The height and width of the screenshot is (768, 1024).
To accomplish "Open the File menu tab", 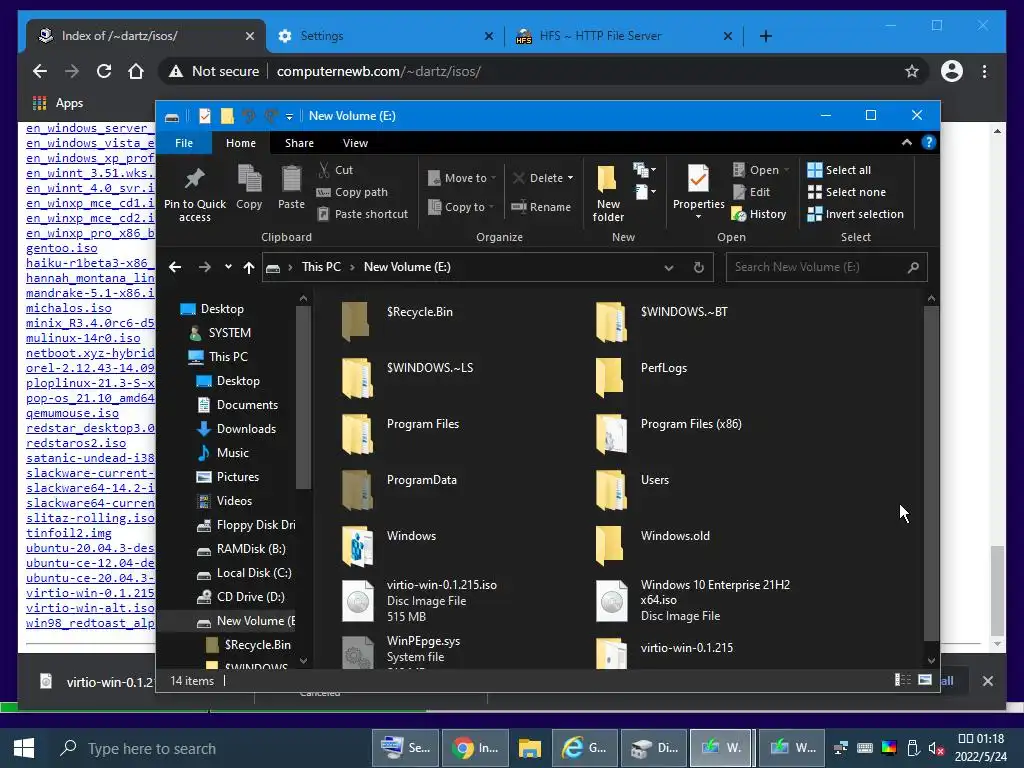I will pos(184,142).
